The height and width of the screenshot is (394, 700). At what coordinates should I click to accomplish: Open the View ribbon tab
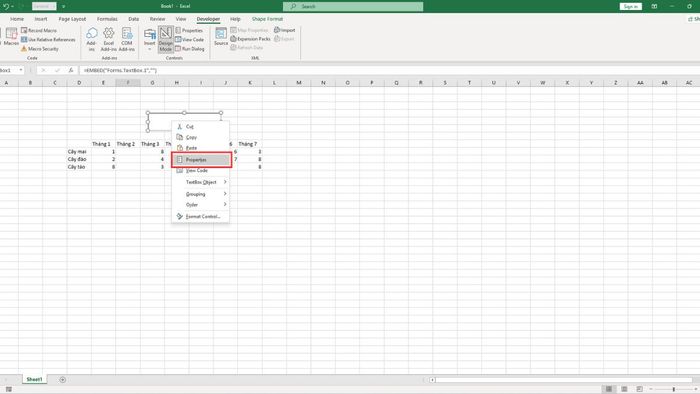pos(181,19)
